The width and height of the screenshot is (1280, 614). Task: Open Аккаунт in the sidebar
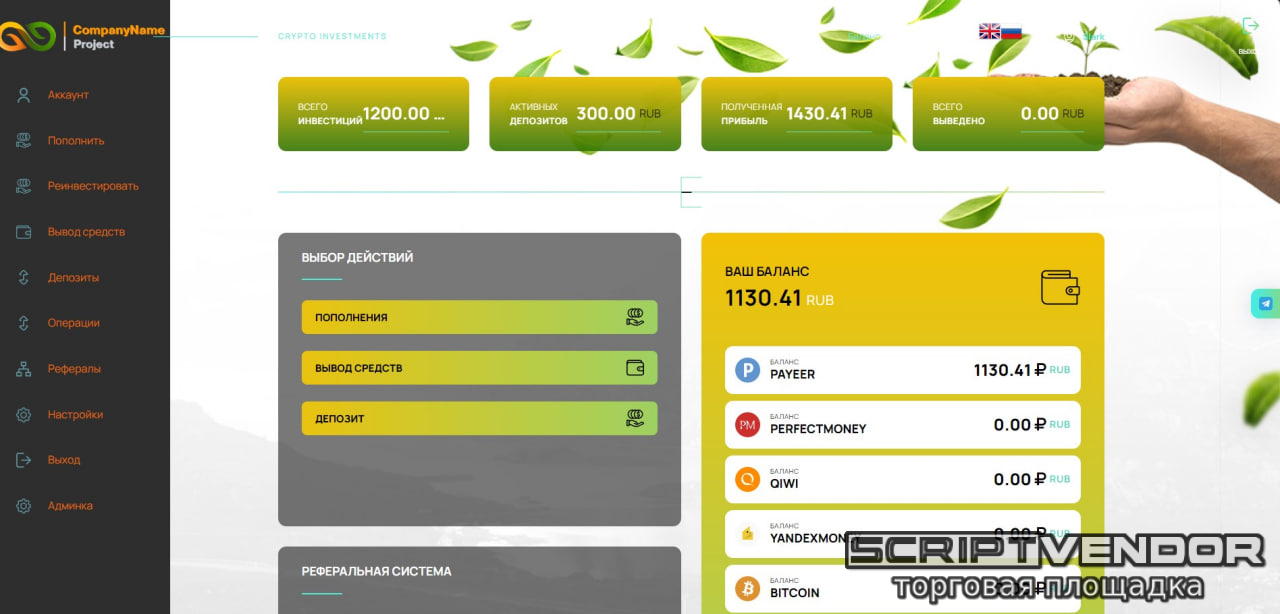(68, 95)
